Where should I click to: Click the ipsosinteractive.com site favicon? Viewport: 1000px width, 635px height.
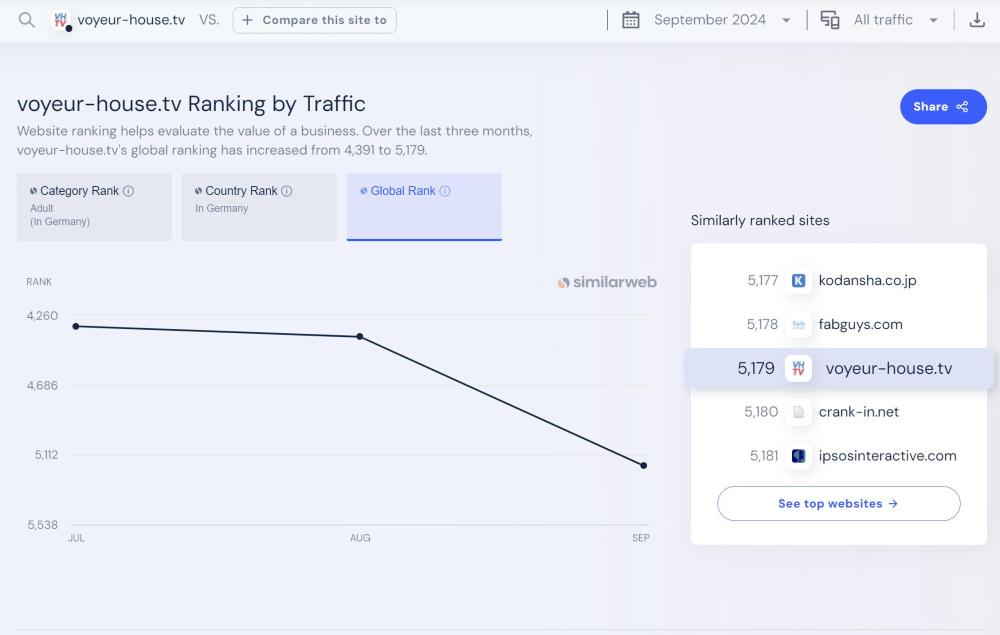[798, 456]
